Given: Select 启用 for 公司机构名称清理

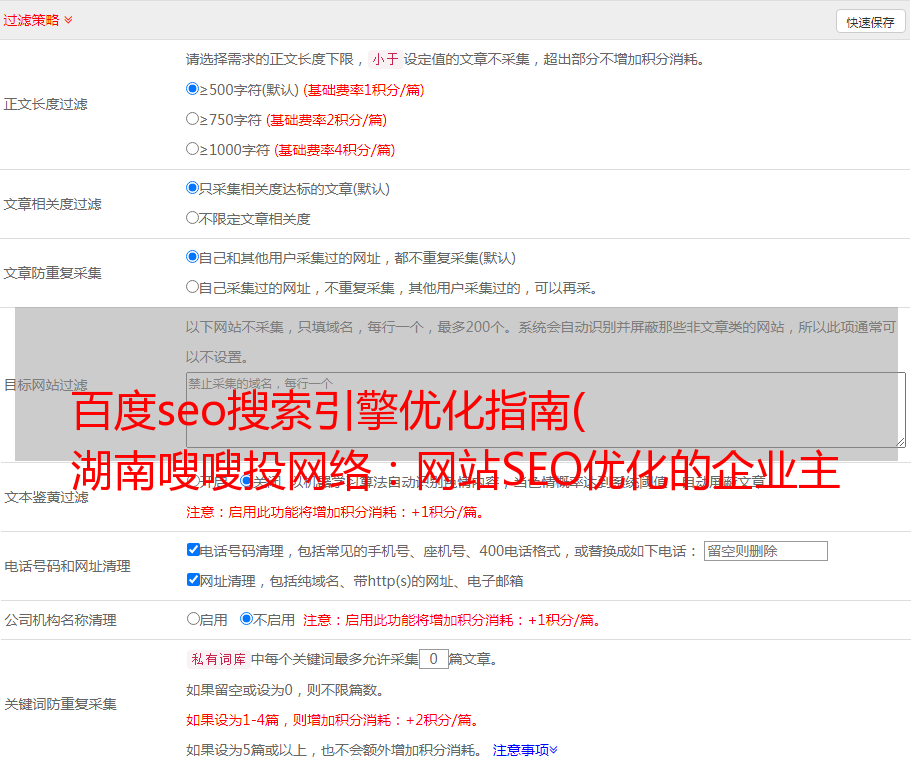Looking at the screenshot, I should [x=193, y=619].
